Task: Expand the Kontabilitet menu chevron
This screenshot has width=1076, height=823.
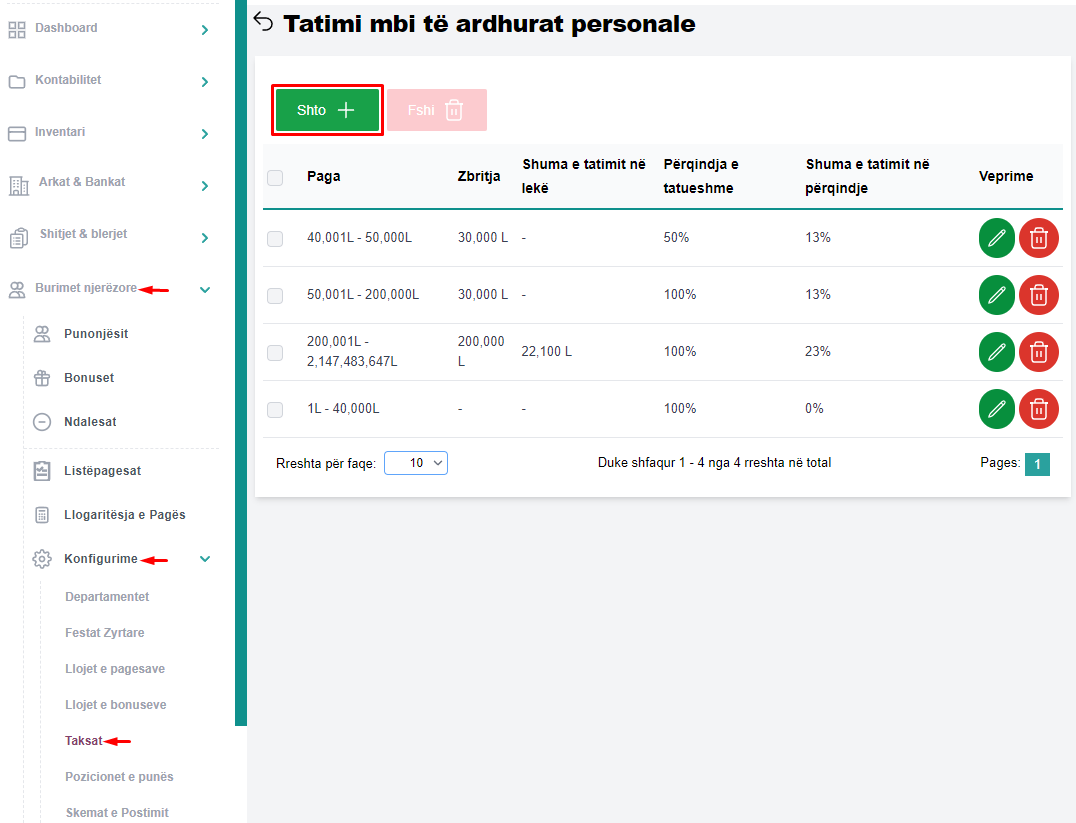Action: [x=204, y=82]
